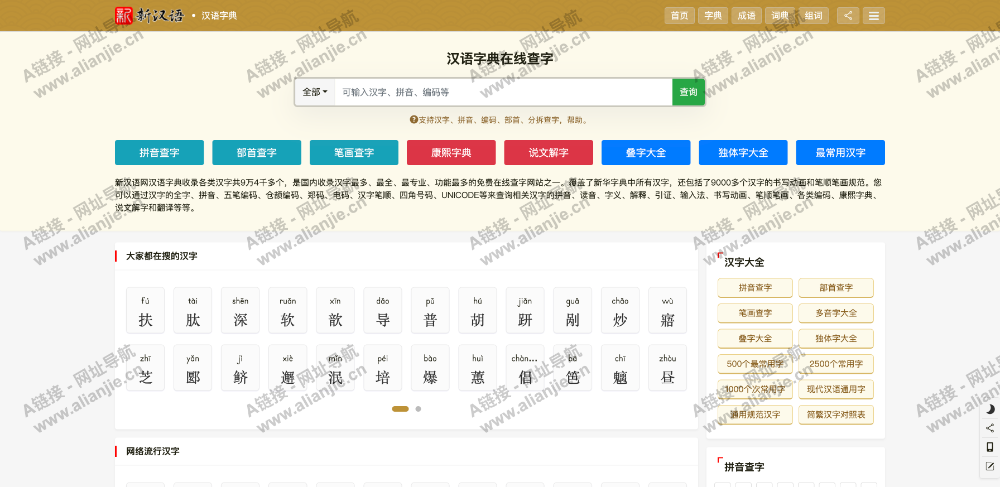Click the 网络流行汉字 heading

(153, 451)
